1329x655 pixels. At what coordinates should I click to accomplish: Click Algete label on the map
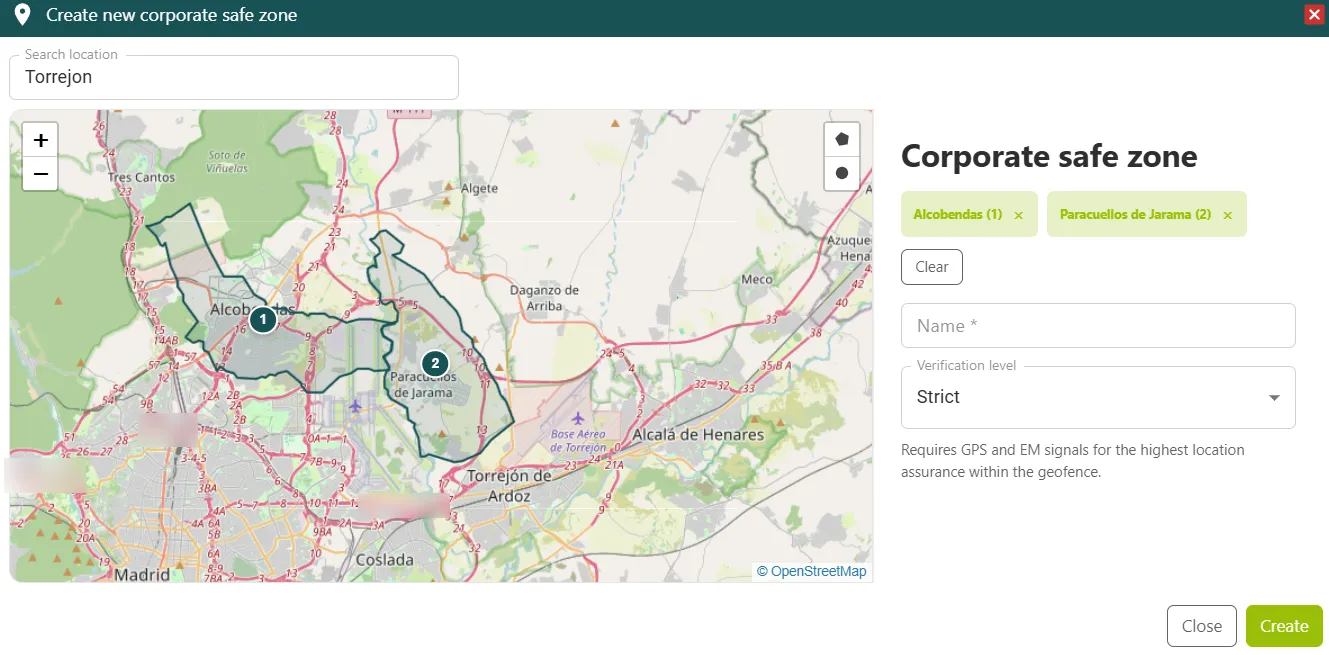[480, 188]
